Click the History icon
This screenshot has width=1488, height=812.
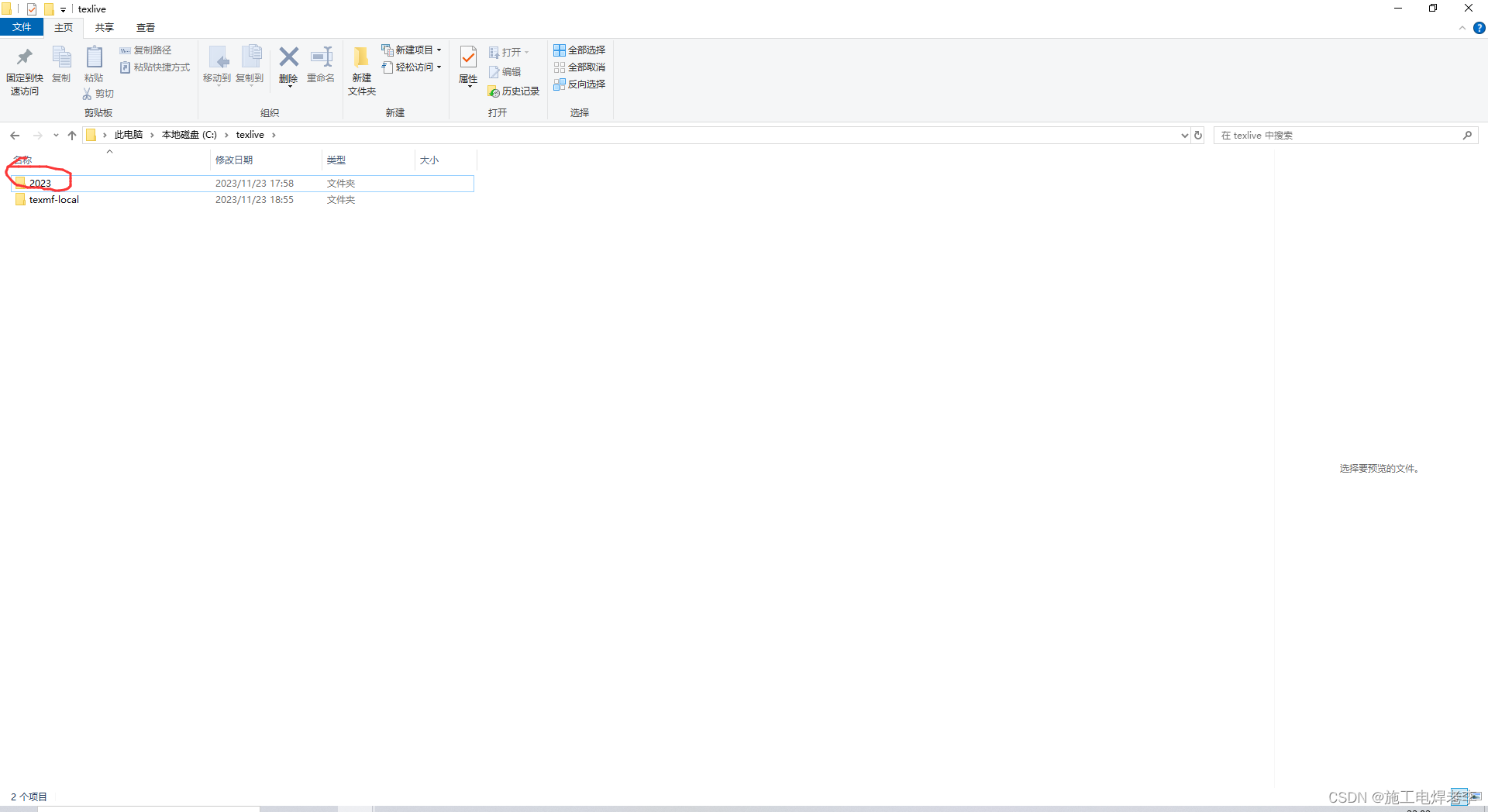click(x=494, y=91)
